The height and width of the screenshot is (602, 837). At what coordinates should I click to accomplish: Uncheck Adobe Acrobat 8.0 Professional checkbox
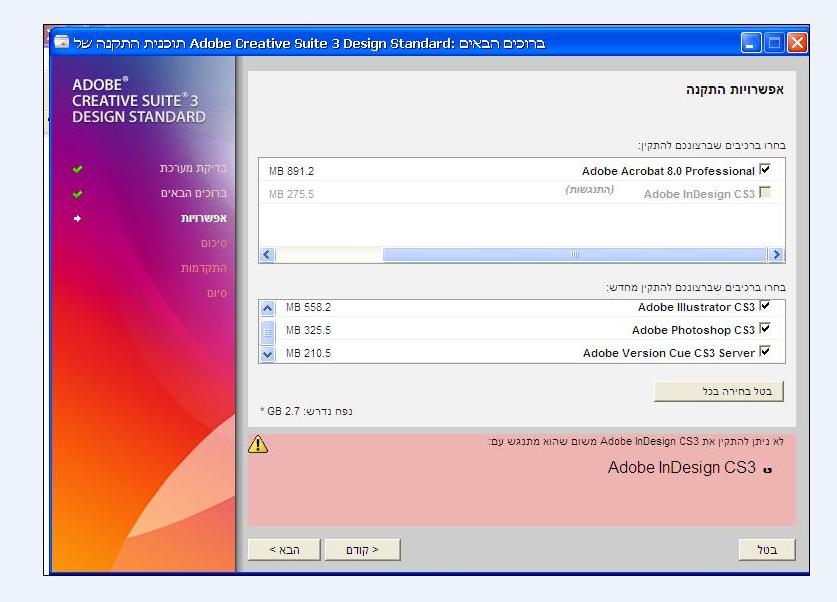tap(765, 170)
